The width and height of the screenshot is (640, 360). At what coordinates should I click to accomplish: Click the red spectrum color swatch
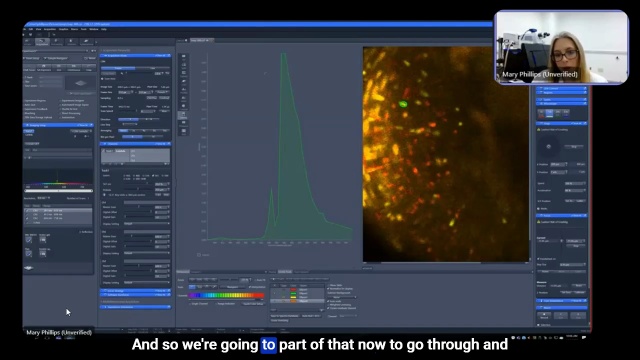293,289
